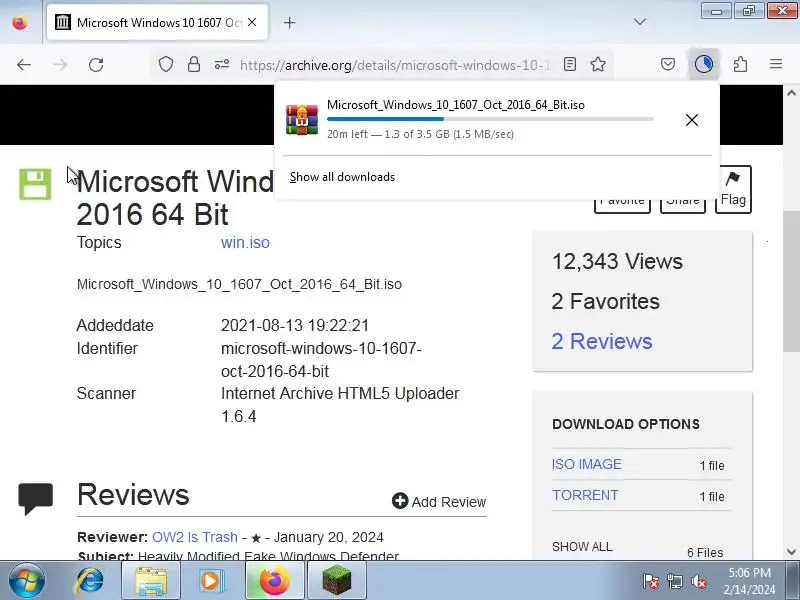800x600 pixels.
Task: Open the downloading .iso file entry
Action: (x=456, y=105)
